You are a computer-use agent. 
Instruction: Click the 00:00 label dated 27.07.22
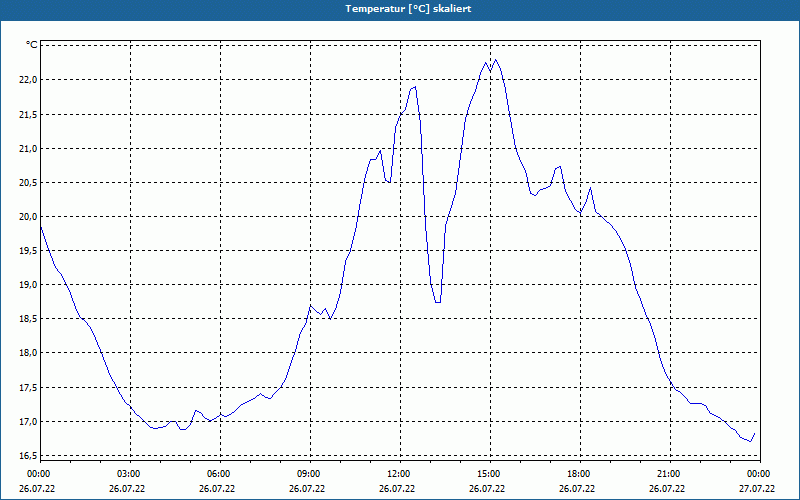point(760,474)
